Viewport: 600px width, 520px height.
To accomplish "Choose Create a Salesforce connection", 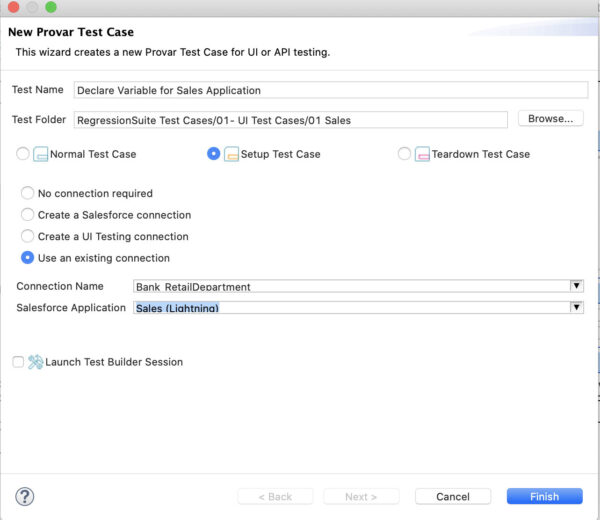I will coord(28,215).
